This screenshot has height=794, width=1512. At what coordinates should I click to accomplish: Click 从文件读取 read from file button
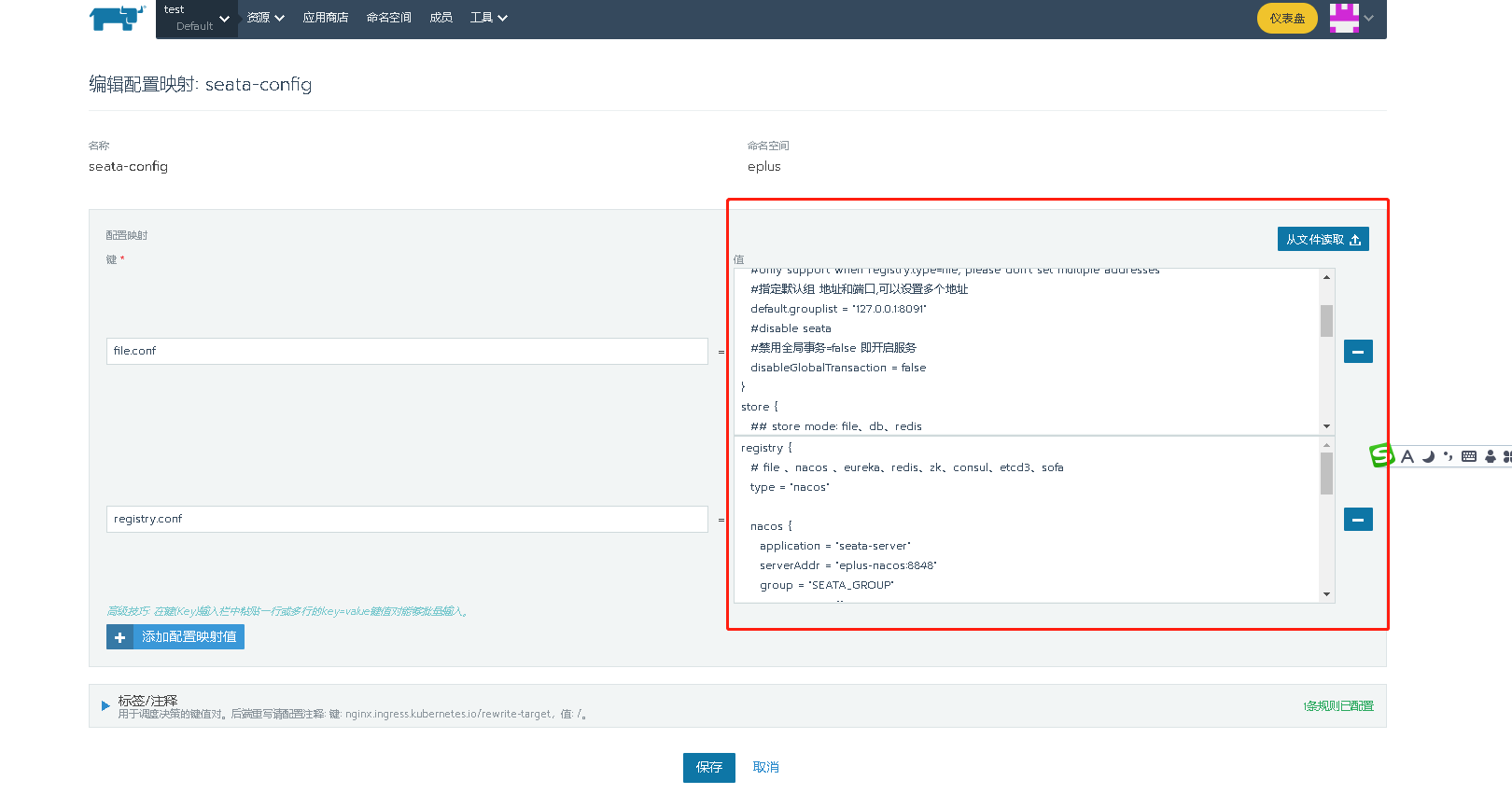(1323, 240)
